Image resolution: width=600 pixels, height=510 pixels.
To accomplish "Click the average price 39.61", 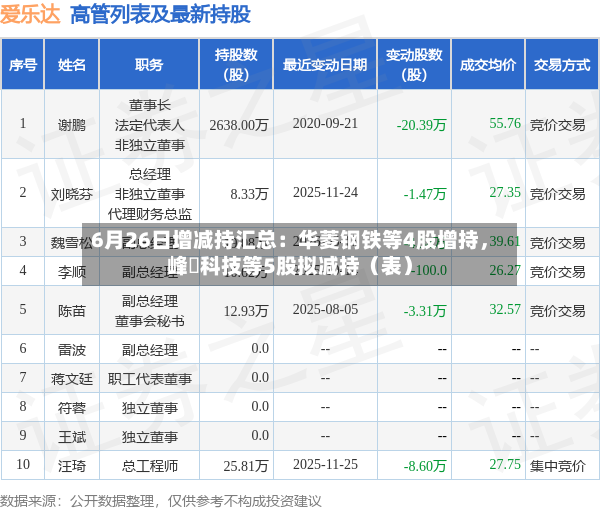I will click(x=505, y=241).
